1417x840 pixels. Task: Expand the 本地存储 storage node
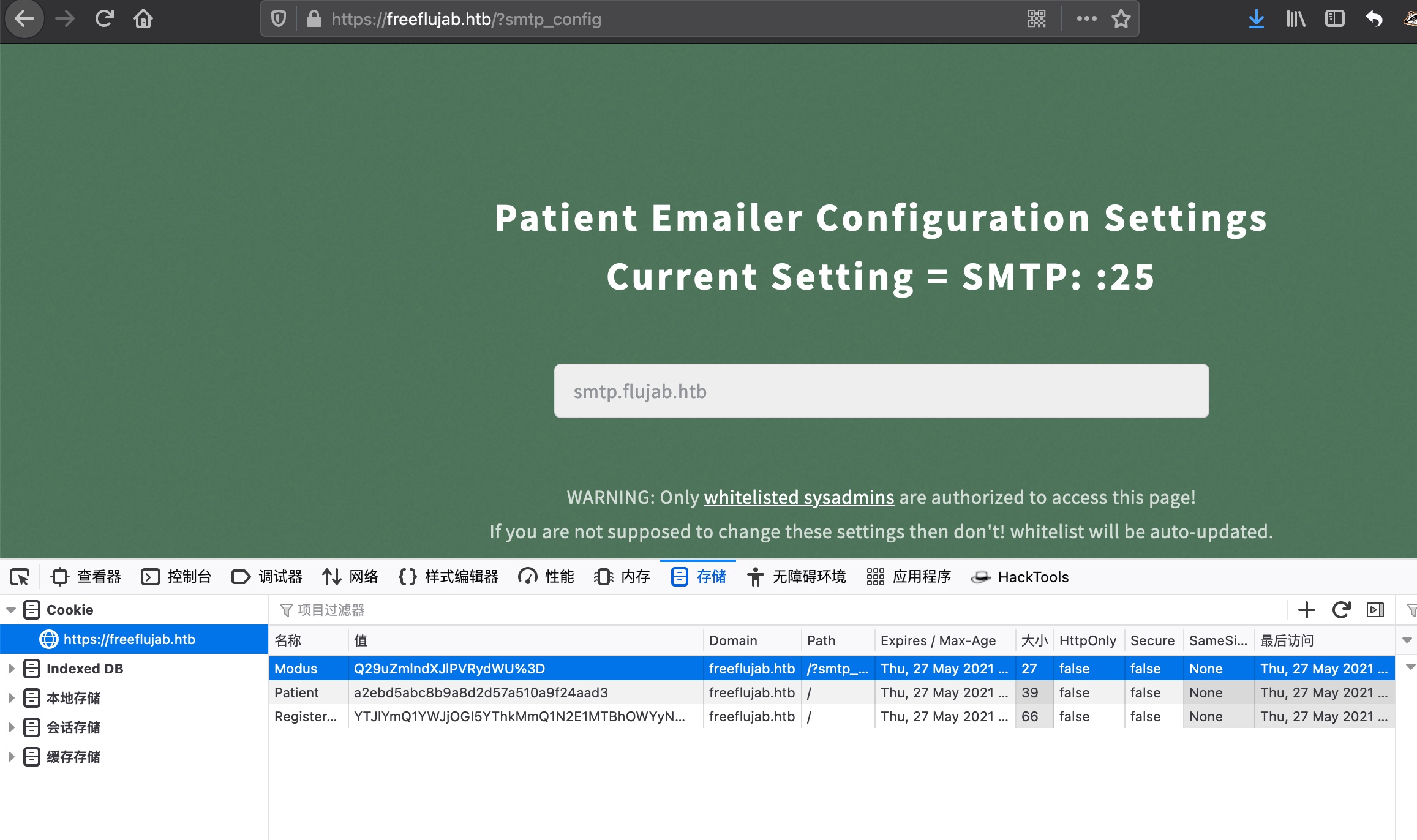[x=11, y=698]
